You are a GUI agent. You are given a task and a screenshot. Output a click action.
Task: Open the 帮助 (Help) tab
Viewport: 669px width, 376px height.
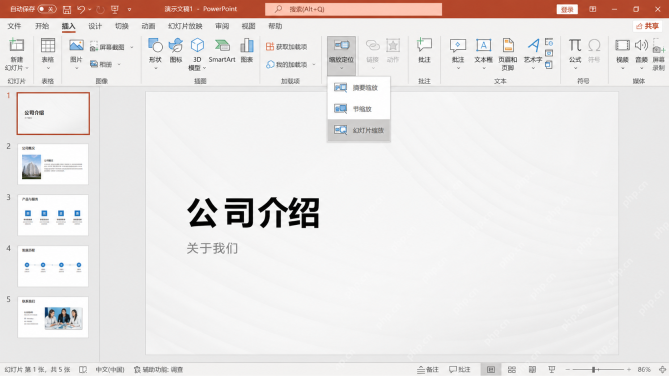(275, 26)
